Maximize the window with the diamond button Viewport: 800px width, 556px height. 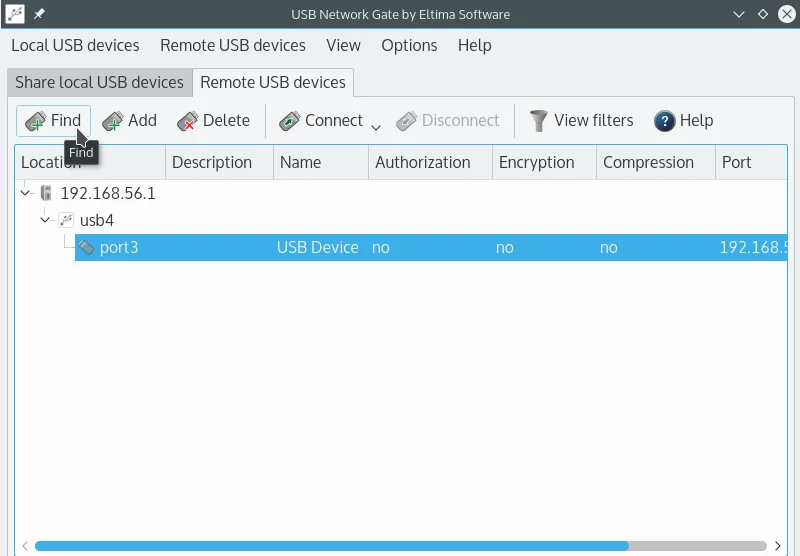point(763,14)
